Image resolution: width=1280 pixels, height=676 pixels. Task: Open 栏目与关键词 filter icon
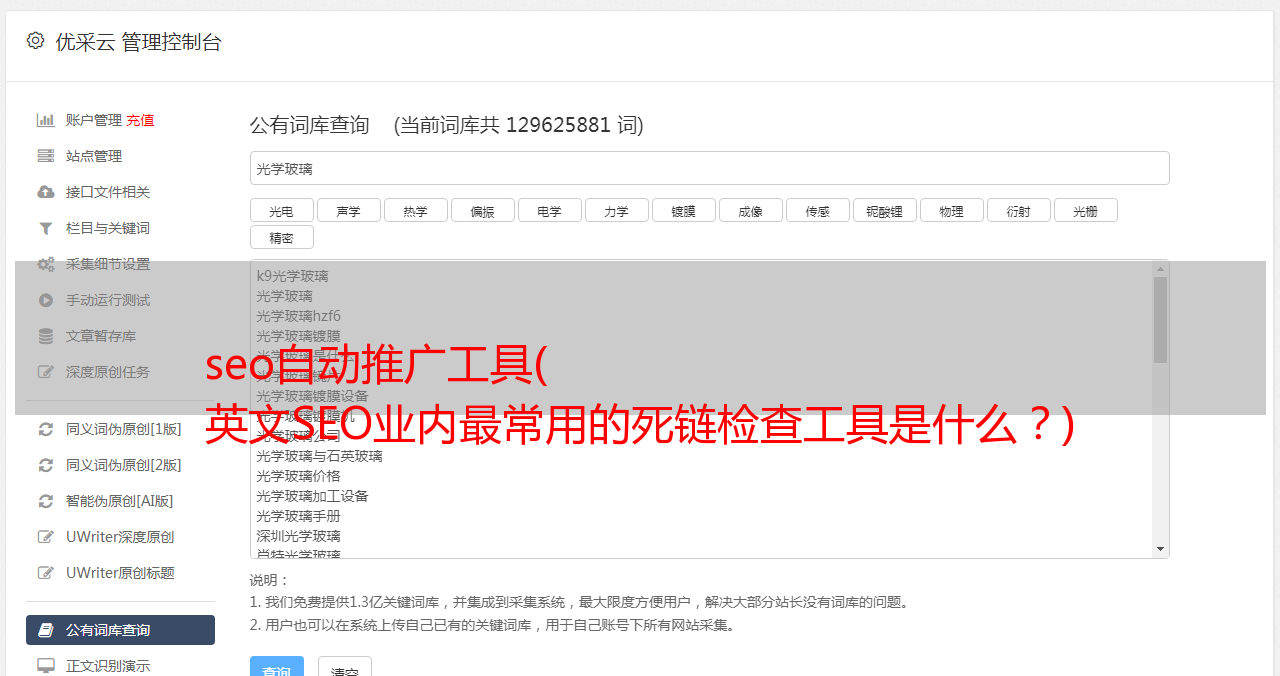tap(45, 228)
